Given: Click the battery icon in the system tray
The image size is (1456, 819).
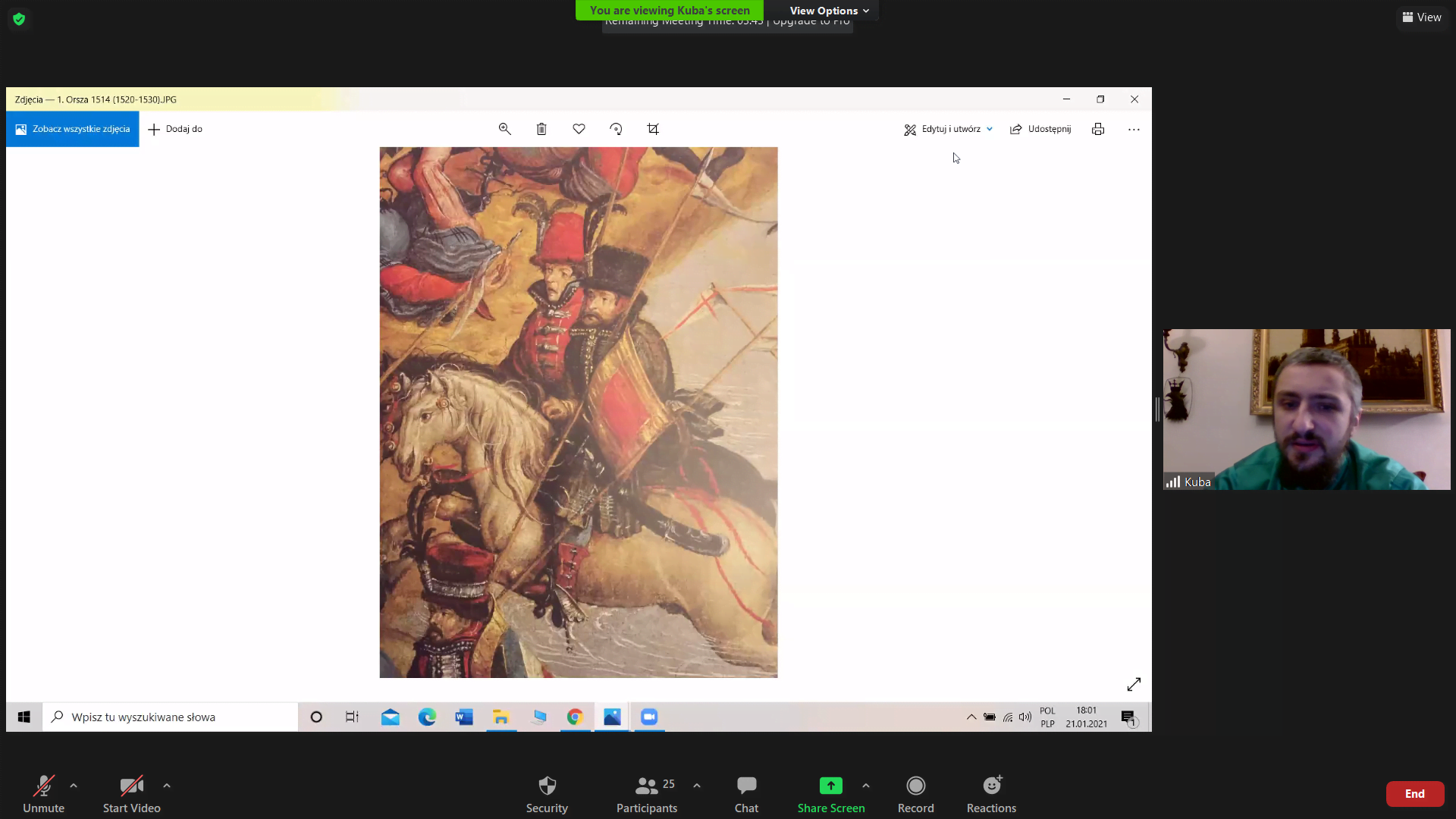Looking at the screenshot, I should point(990,717).
